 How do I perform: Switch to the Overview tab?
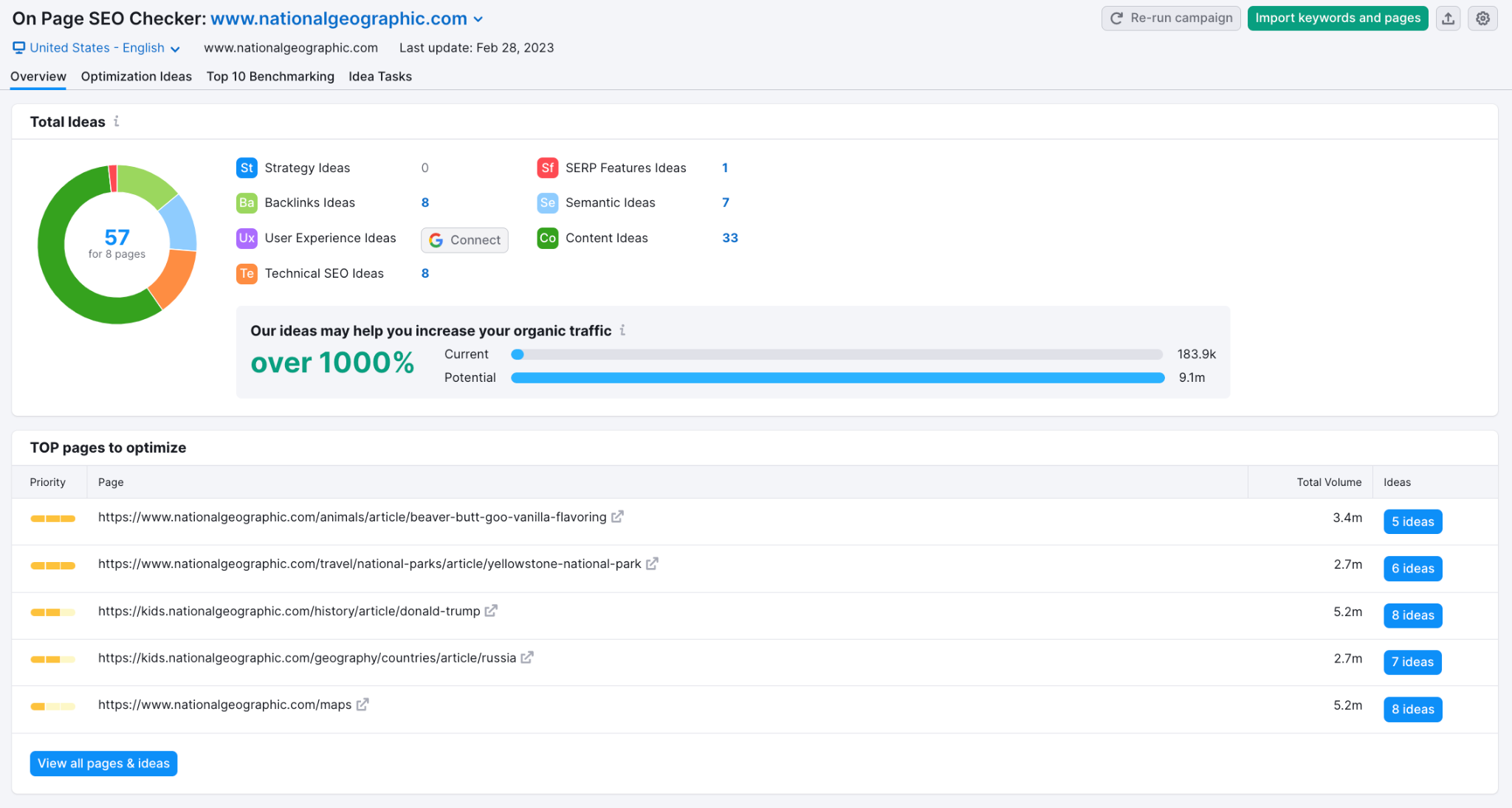[x=38, y=76]
